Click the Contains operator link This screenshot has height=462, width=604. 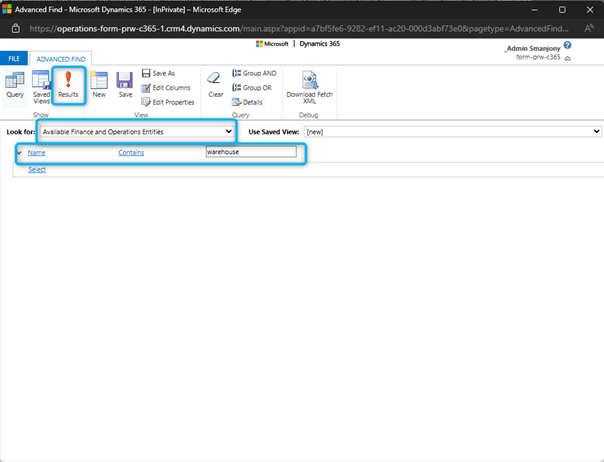(131, 152)
